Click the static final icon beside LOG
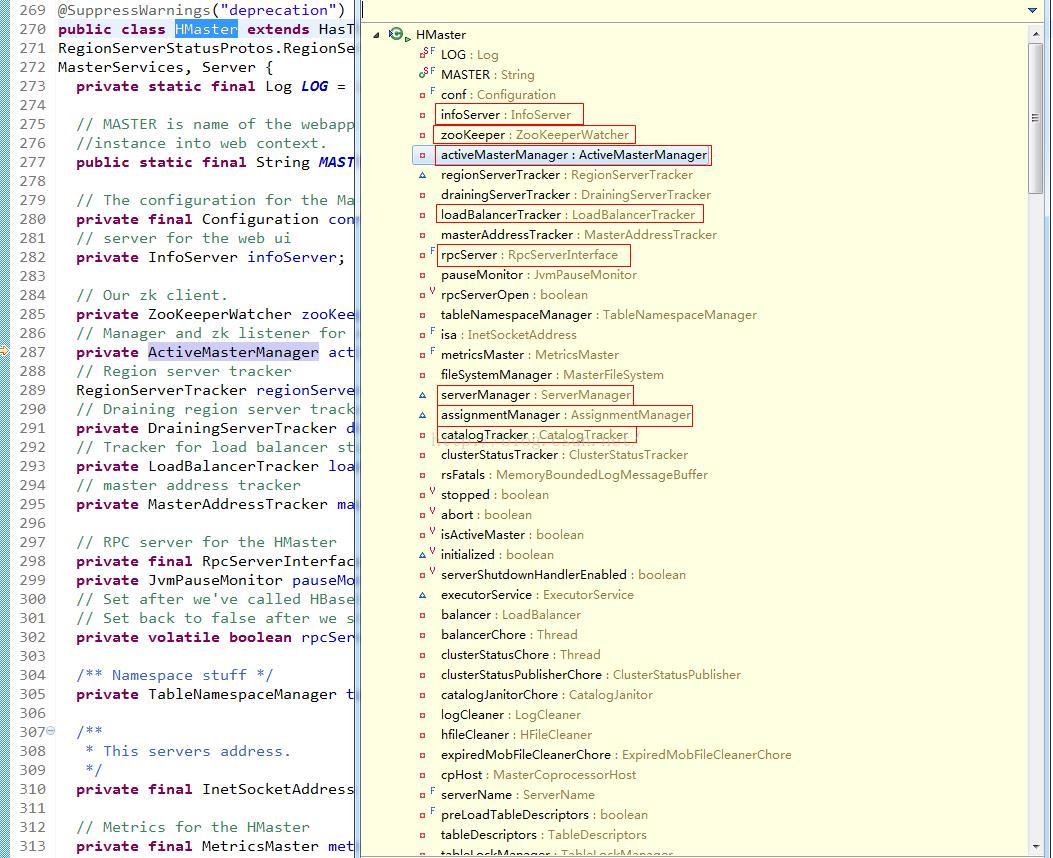This screenshot has height=858, width=1053. [426, 53]
